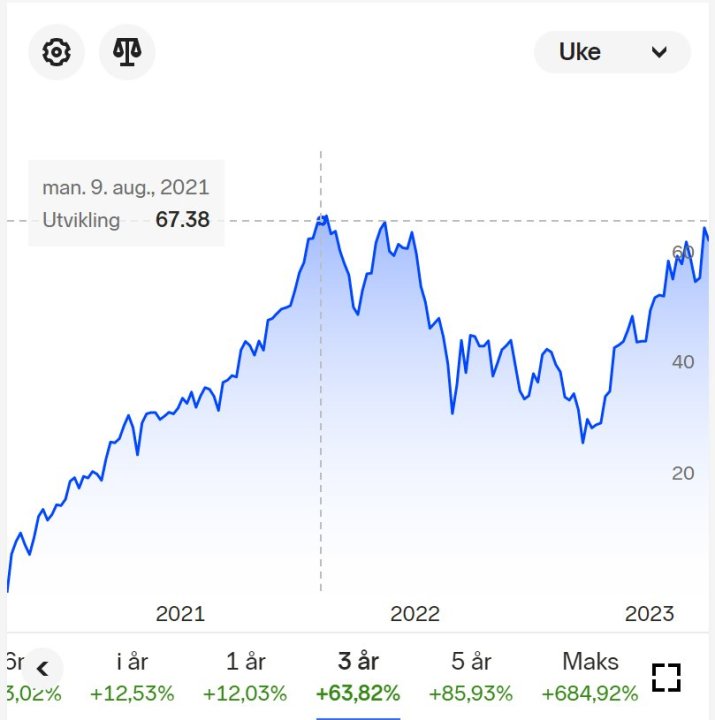Select the "3 år" period tab

click(x=358, y=676)
